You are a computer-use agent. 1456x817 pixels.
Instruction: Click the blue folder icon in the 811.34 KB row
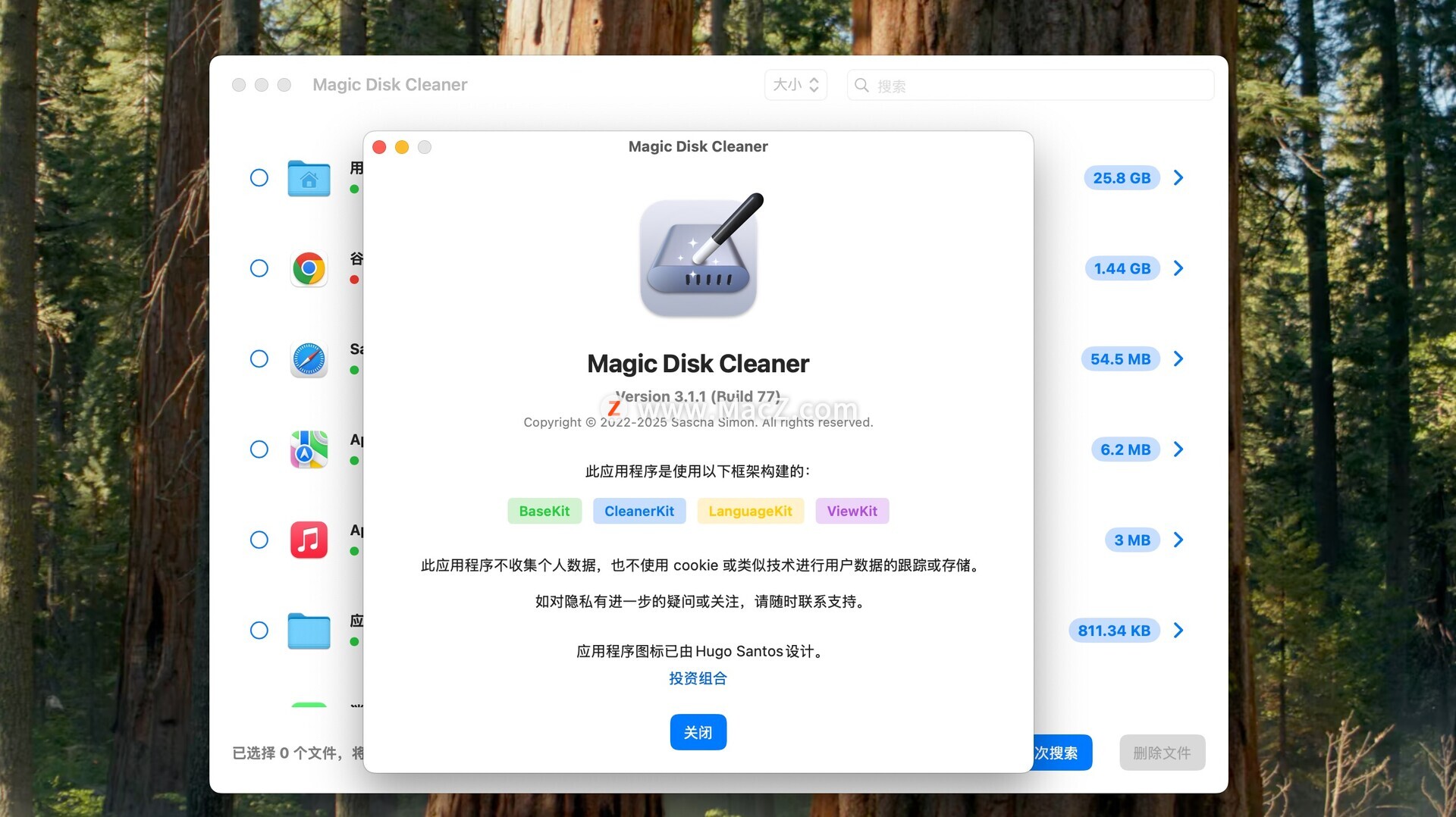pos(309,631)
